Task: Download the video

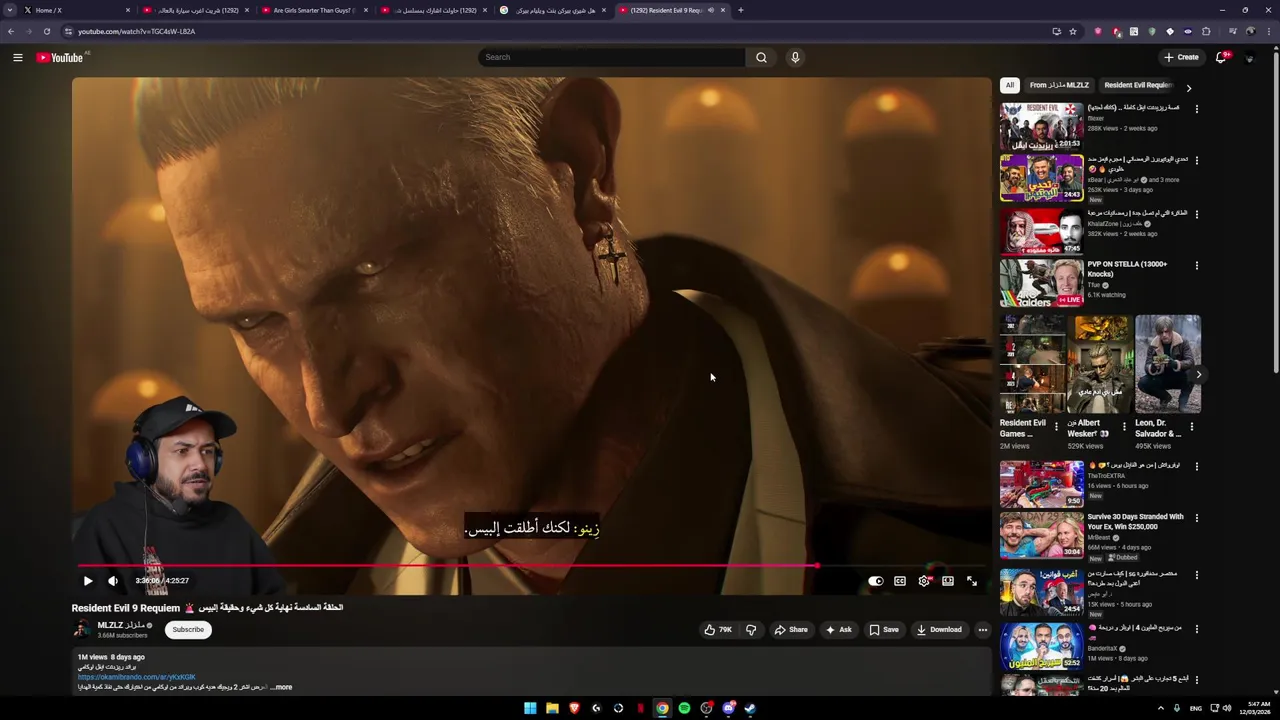Action: pos(939,630)
